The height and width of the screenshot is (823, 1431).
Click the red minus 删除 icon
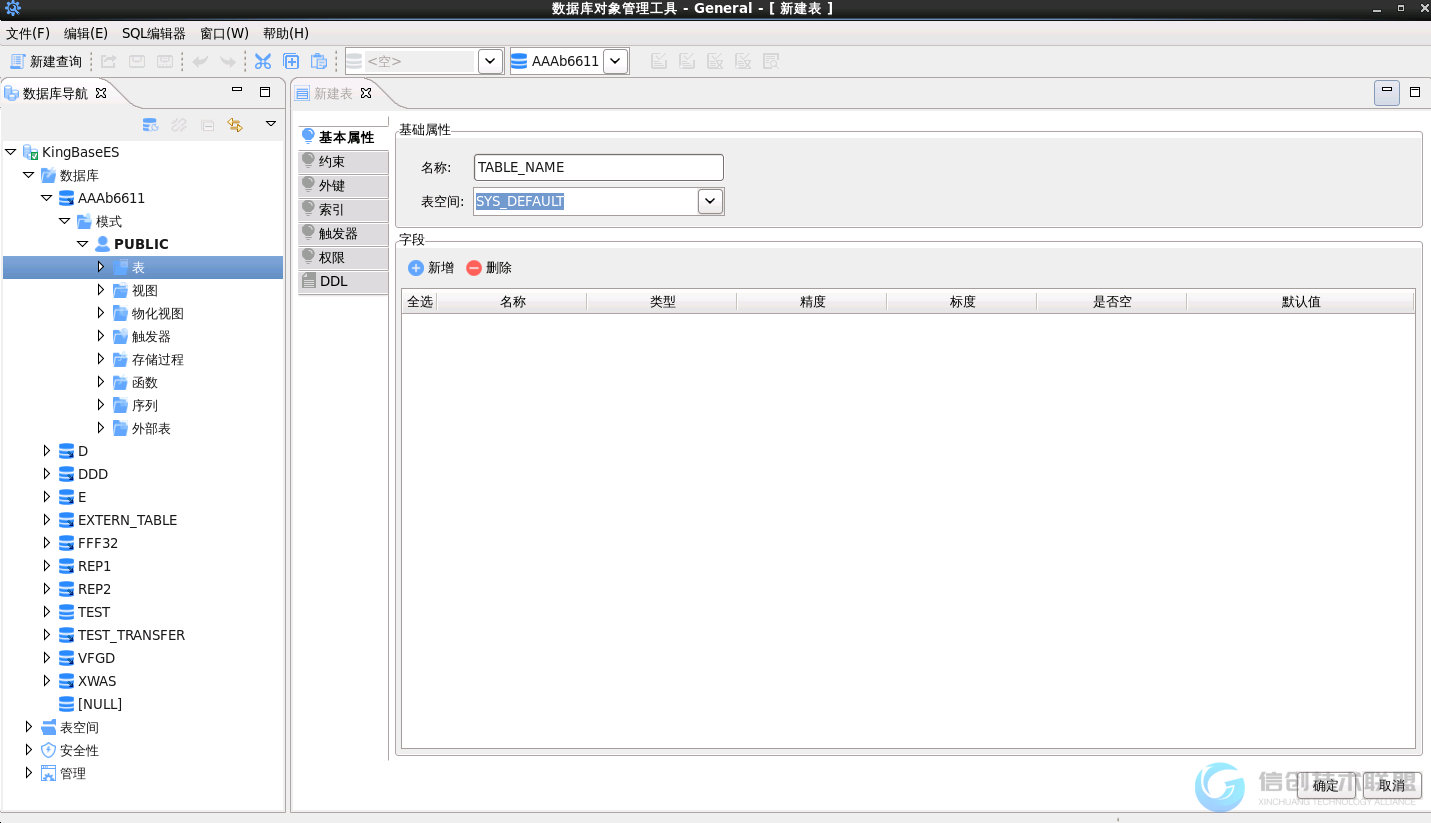(474, 268)
